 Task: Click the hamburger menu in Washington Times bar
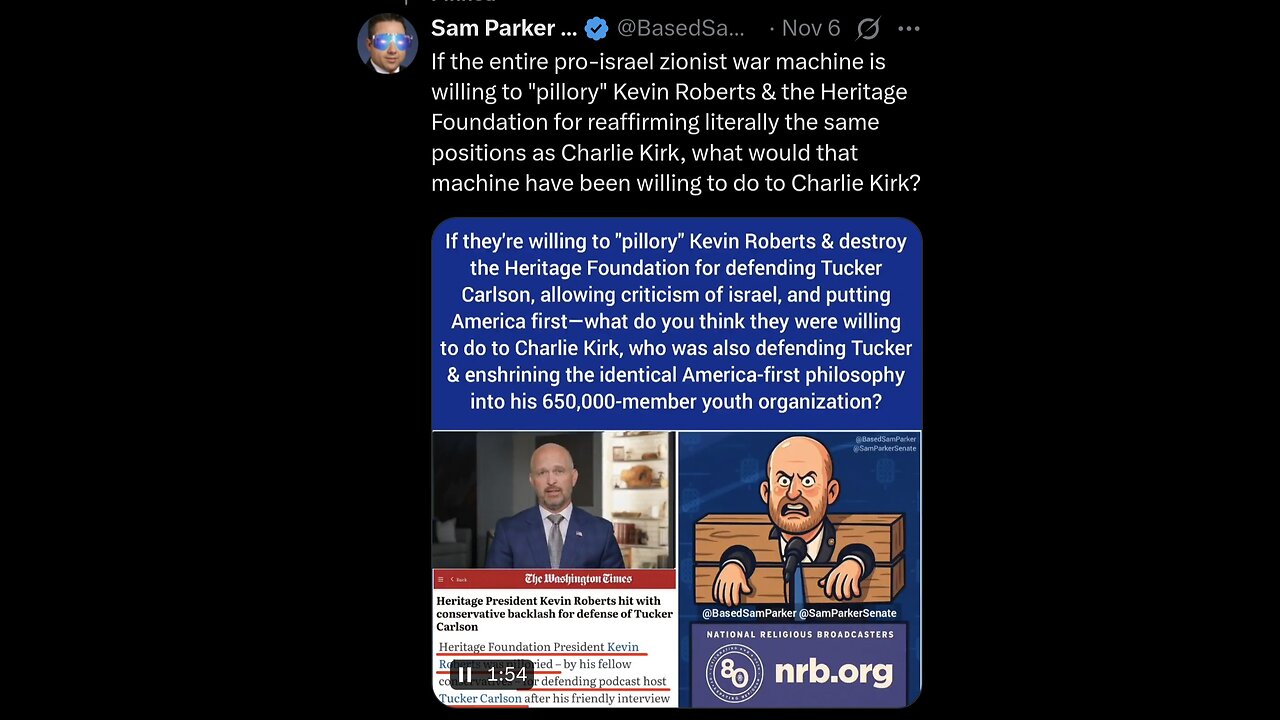coord(440,579)
